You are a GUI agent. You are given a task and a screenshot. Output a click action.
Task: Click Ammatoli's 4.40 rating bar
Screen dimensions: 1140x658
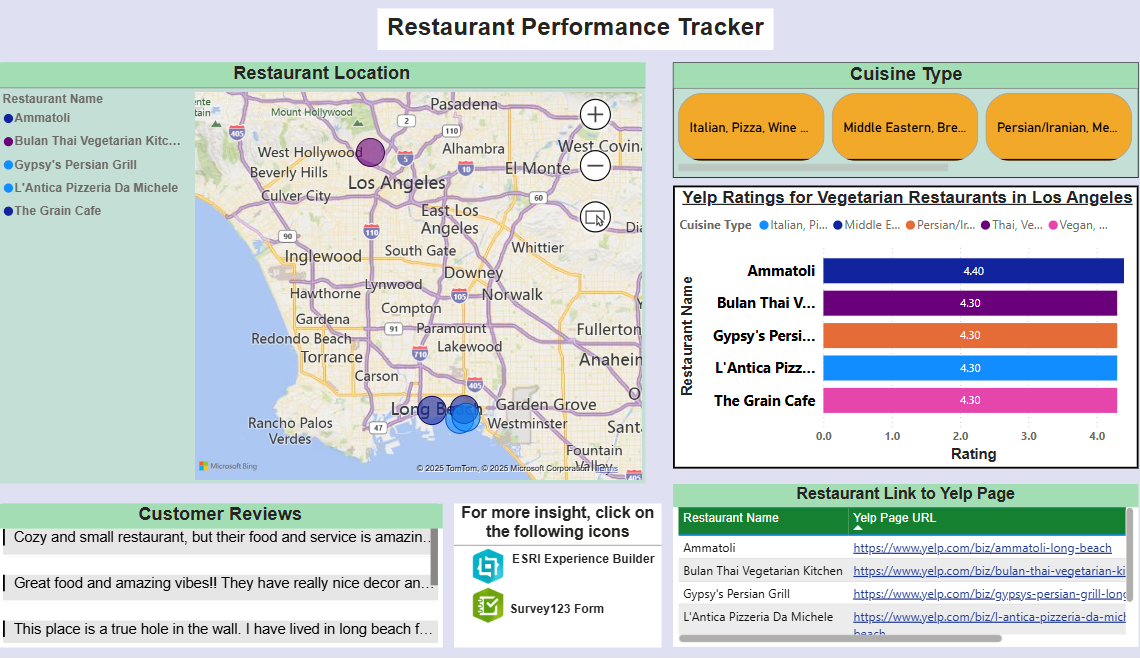(971, 270)
